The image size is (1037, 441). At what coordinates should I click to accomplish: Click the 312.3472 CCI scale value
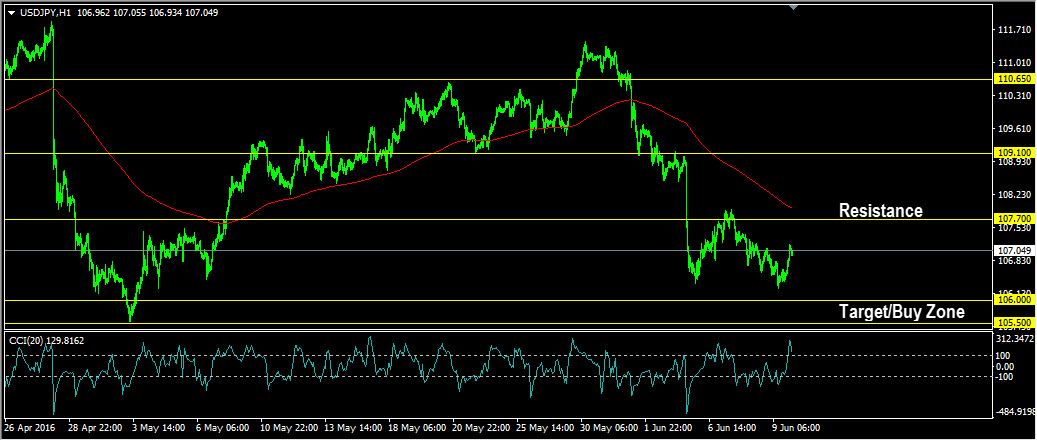[1017, 340]
